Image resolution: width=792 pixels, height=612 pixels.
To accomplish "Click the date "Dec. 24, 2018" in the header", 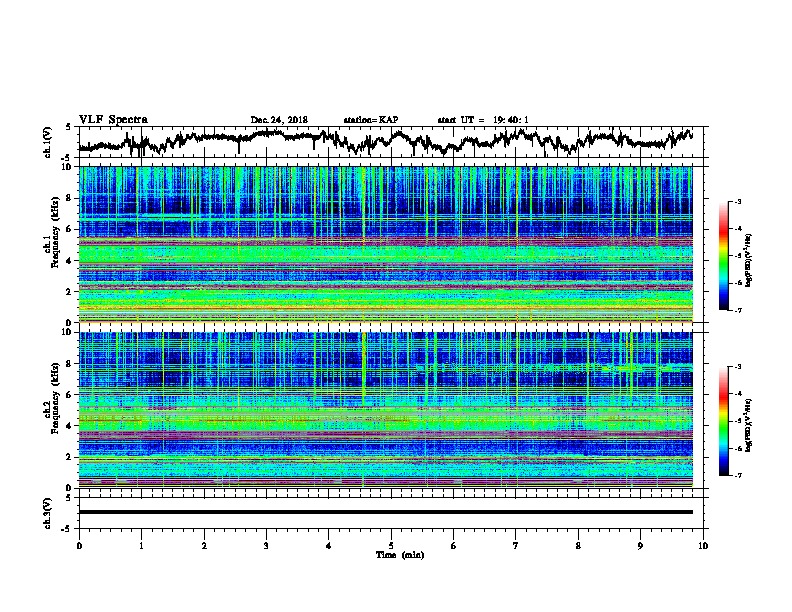I will click(279, 120).
